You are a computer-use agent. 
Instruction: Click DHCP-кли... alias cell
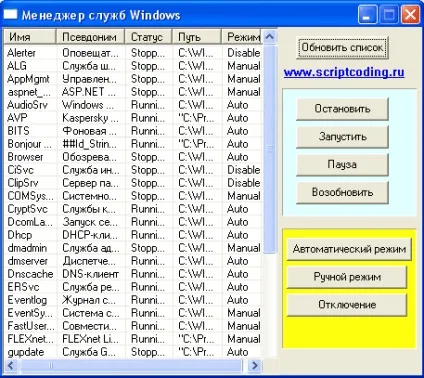[90, 235]
